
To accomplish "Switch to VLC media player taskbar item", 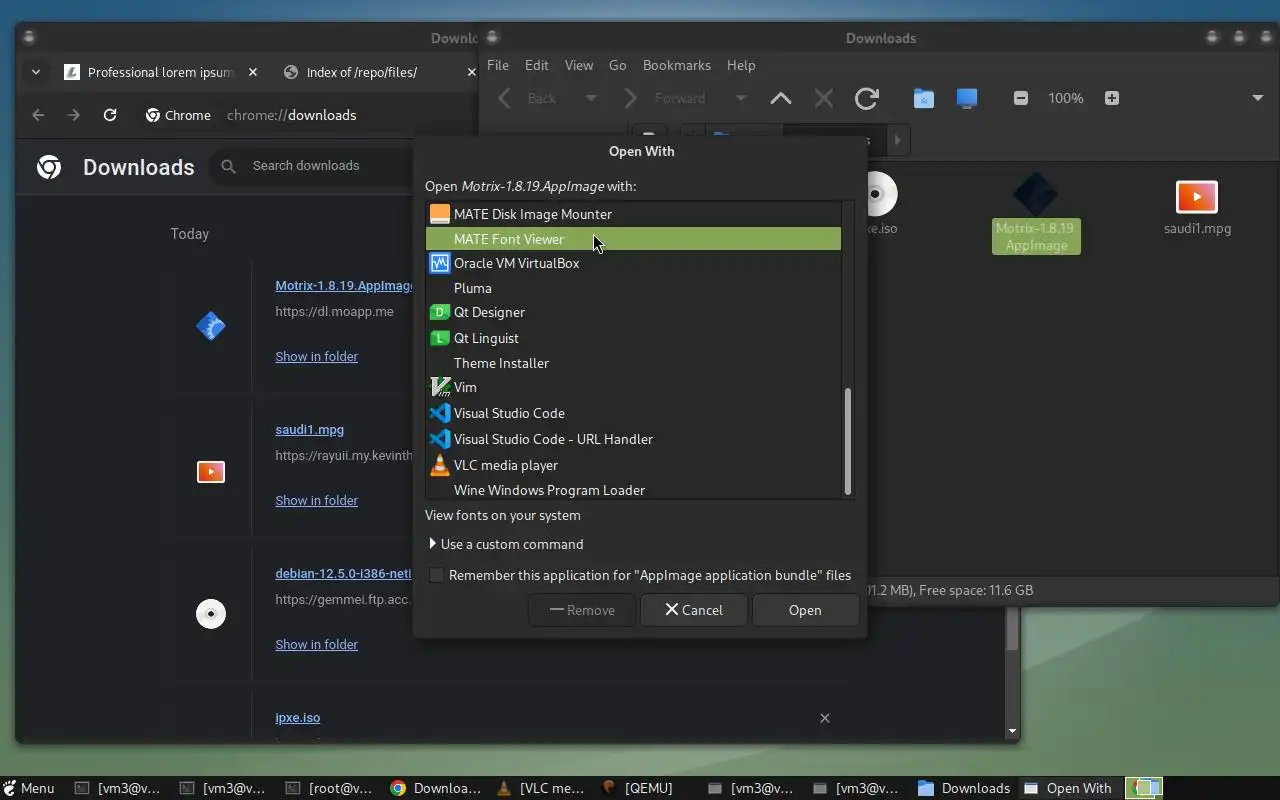I will click(x=541, y=788).
